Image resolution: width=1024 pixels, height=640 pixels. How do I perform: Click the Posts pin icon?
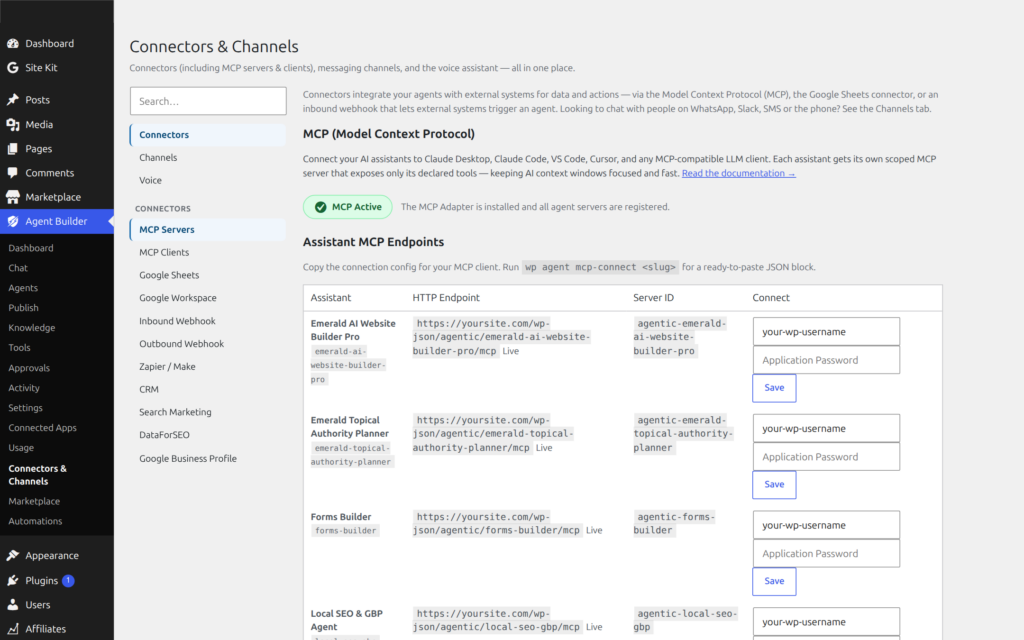pos(12,100)
